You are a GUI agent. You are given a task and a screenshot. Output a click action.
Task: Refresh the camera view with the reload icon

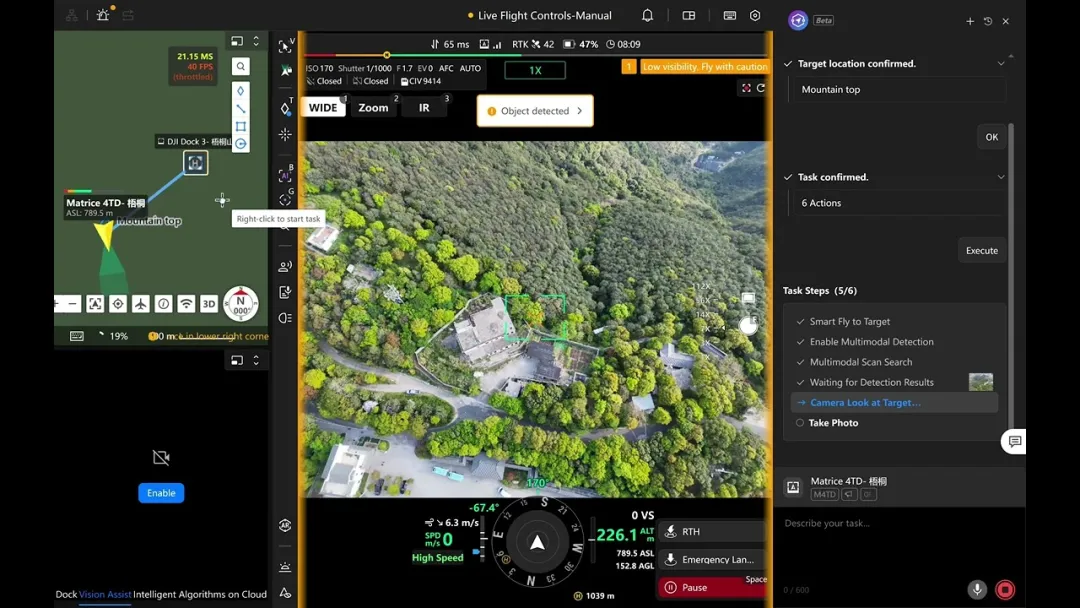point(761,88)
